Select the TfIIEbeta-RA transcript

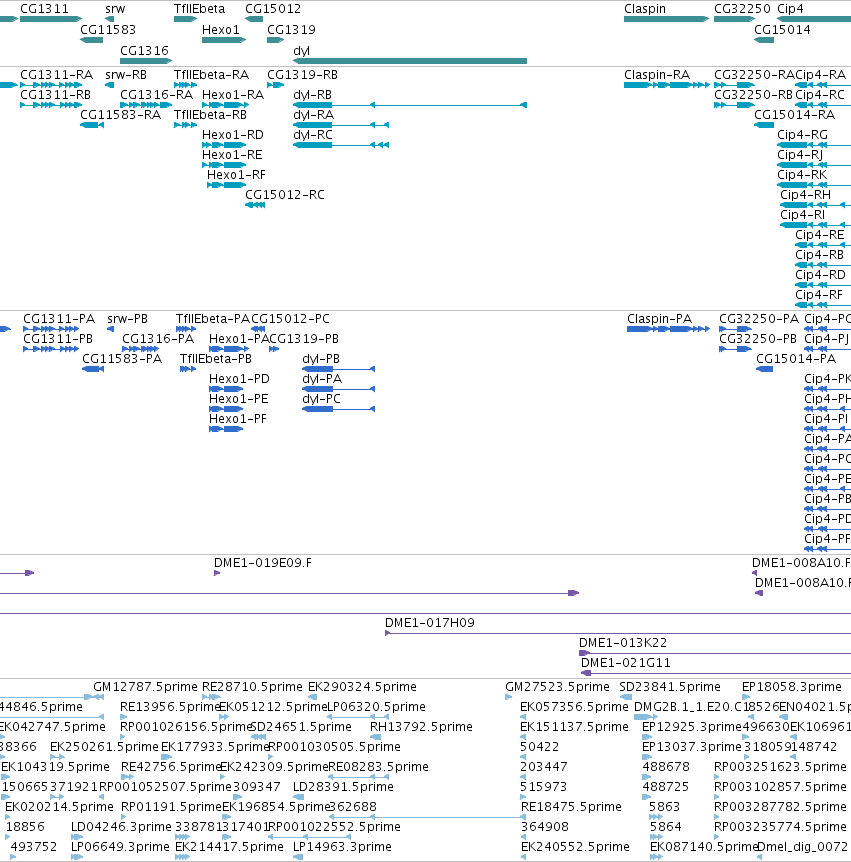(186, 85)
